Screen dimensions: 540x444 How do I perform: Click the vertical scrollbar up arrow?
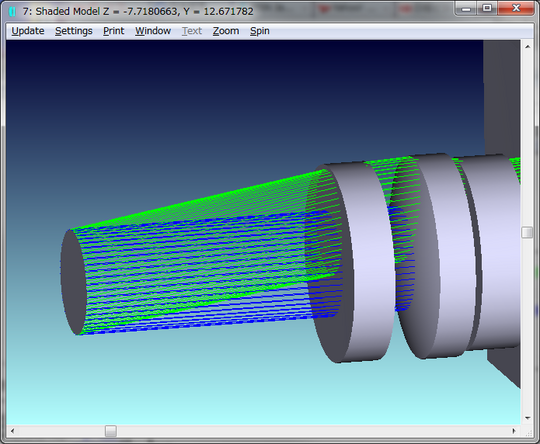528,47
